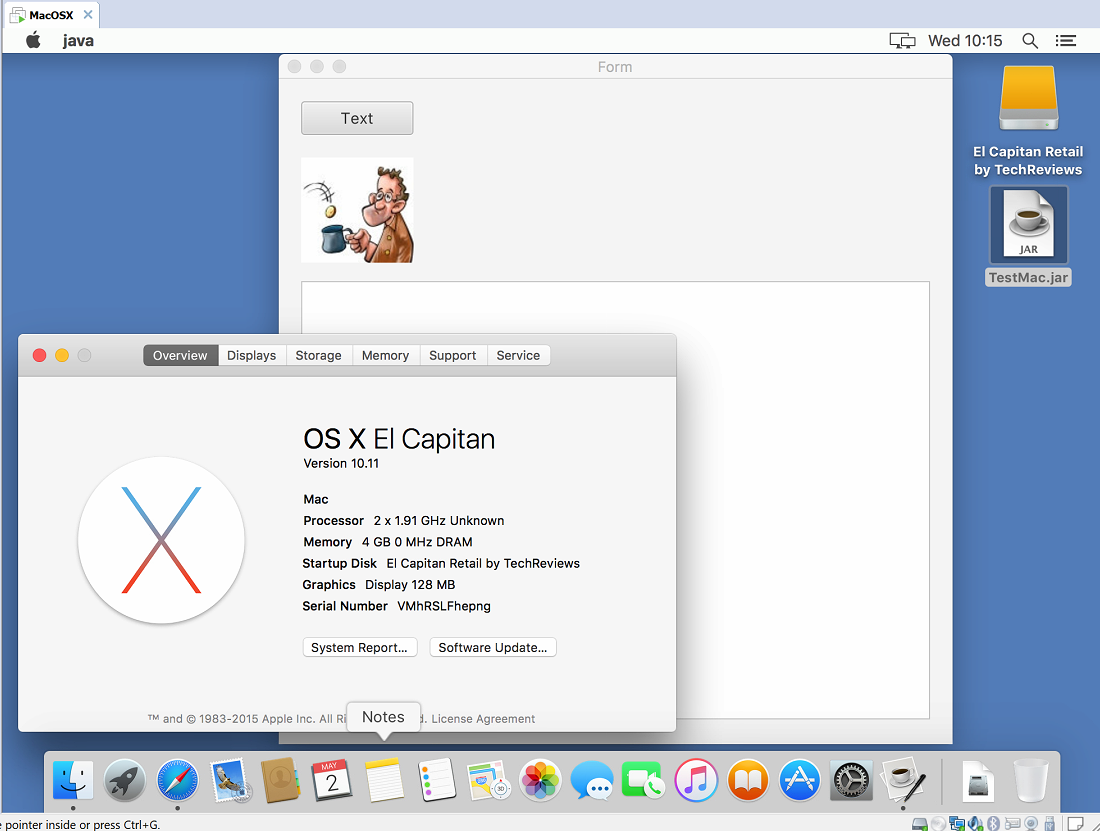Click the OS X El Capitan X logo
This screenshot has height=831, width=1100.
click(161, 540)
